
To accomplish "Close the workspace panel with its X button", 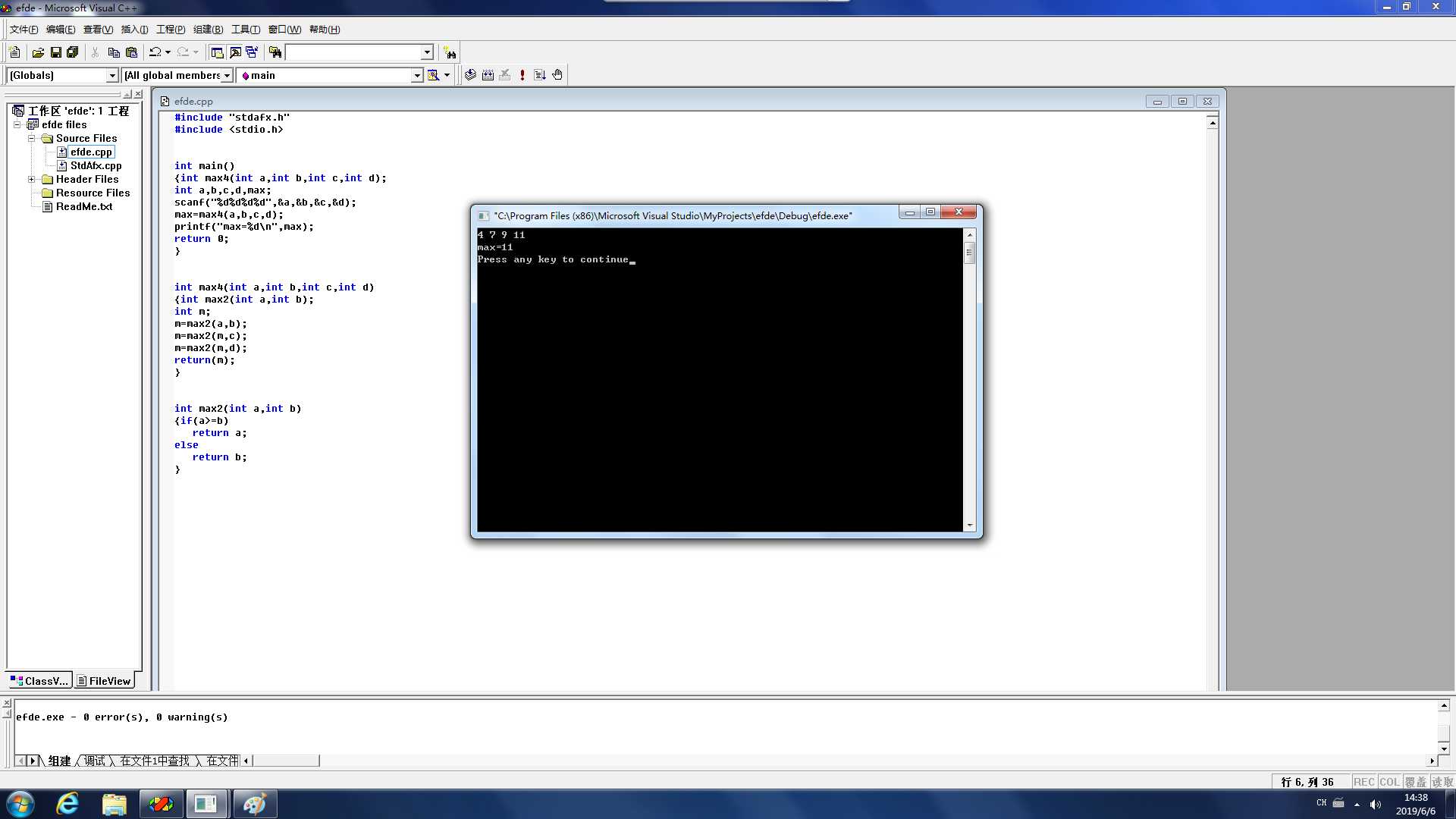I will tap(138, 94).
